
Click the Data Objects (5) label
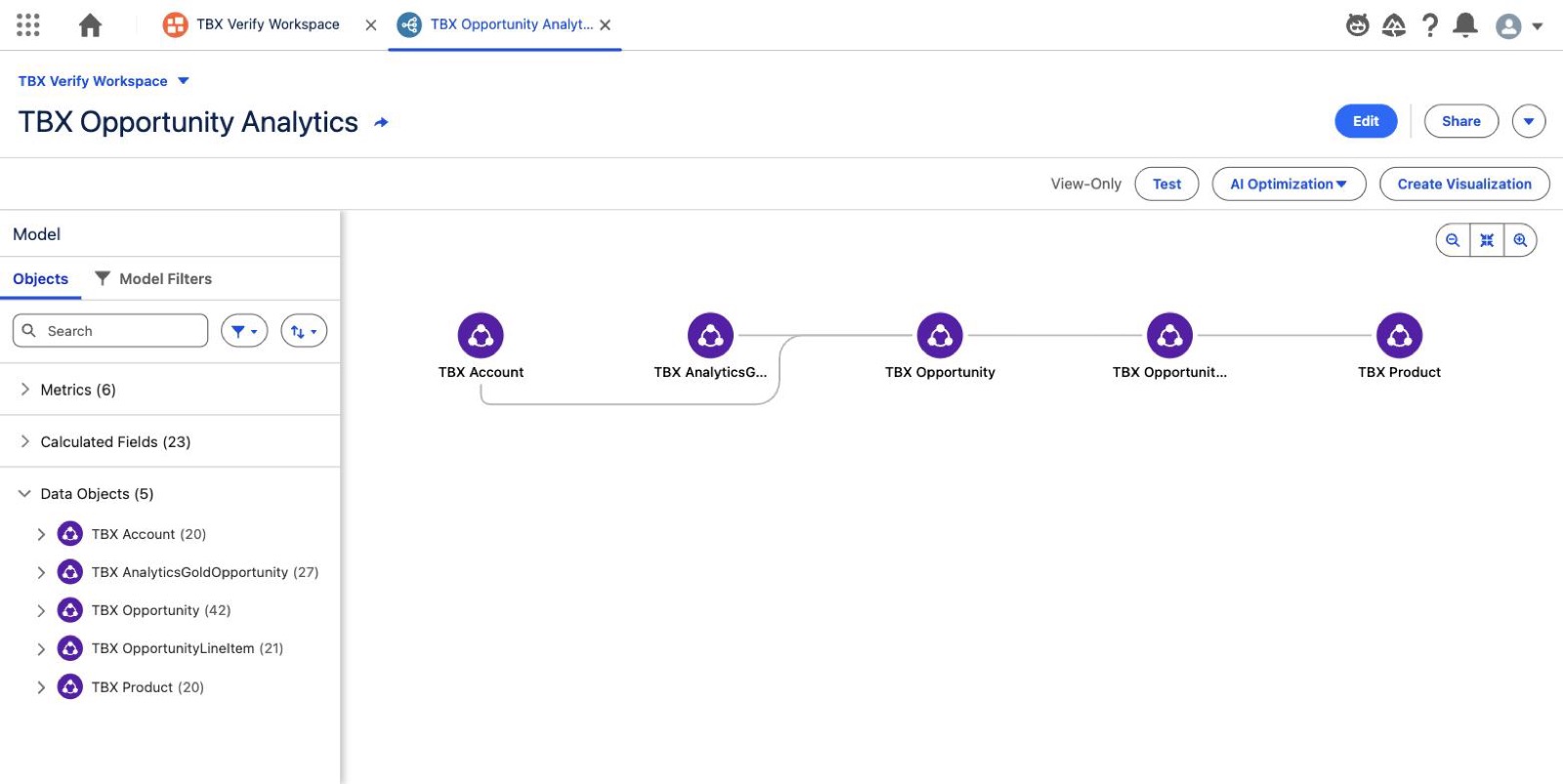pyautogui.click(x=97, y=494)
